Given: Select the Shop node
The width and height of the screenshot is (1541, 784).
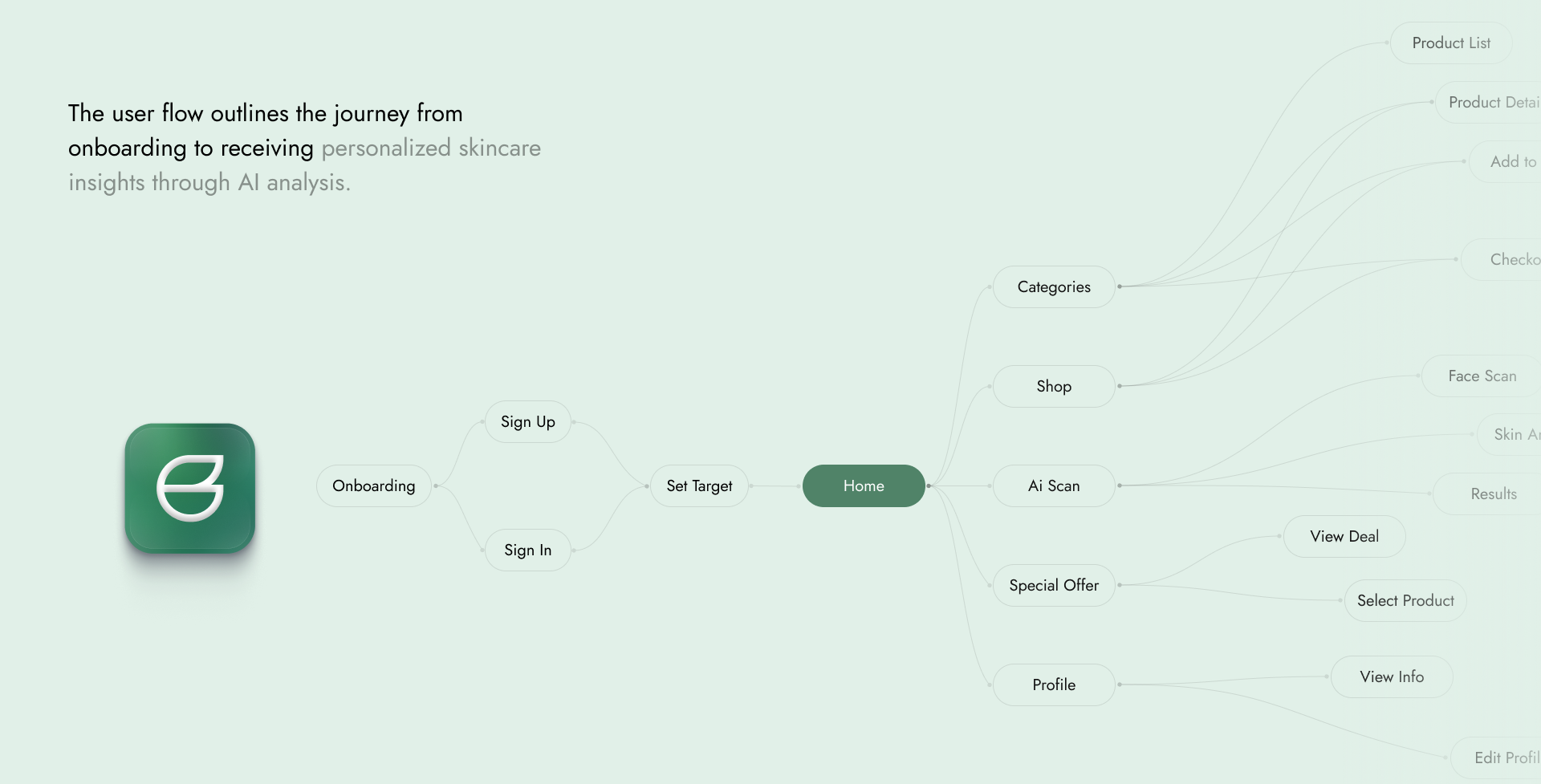Looking at the screenshot, I should [1054, 386].
